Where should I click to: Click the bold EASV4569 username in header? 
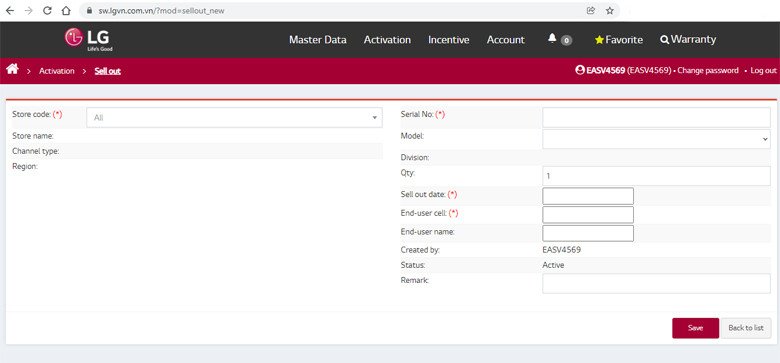[x=605, y=71]
